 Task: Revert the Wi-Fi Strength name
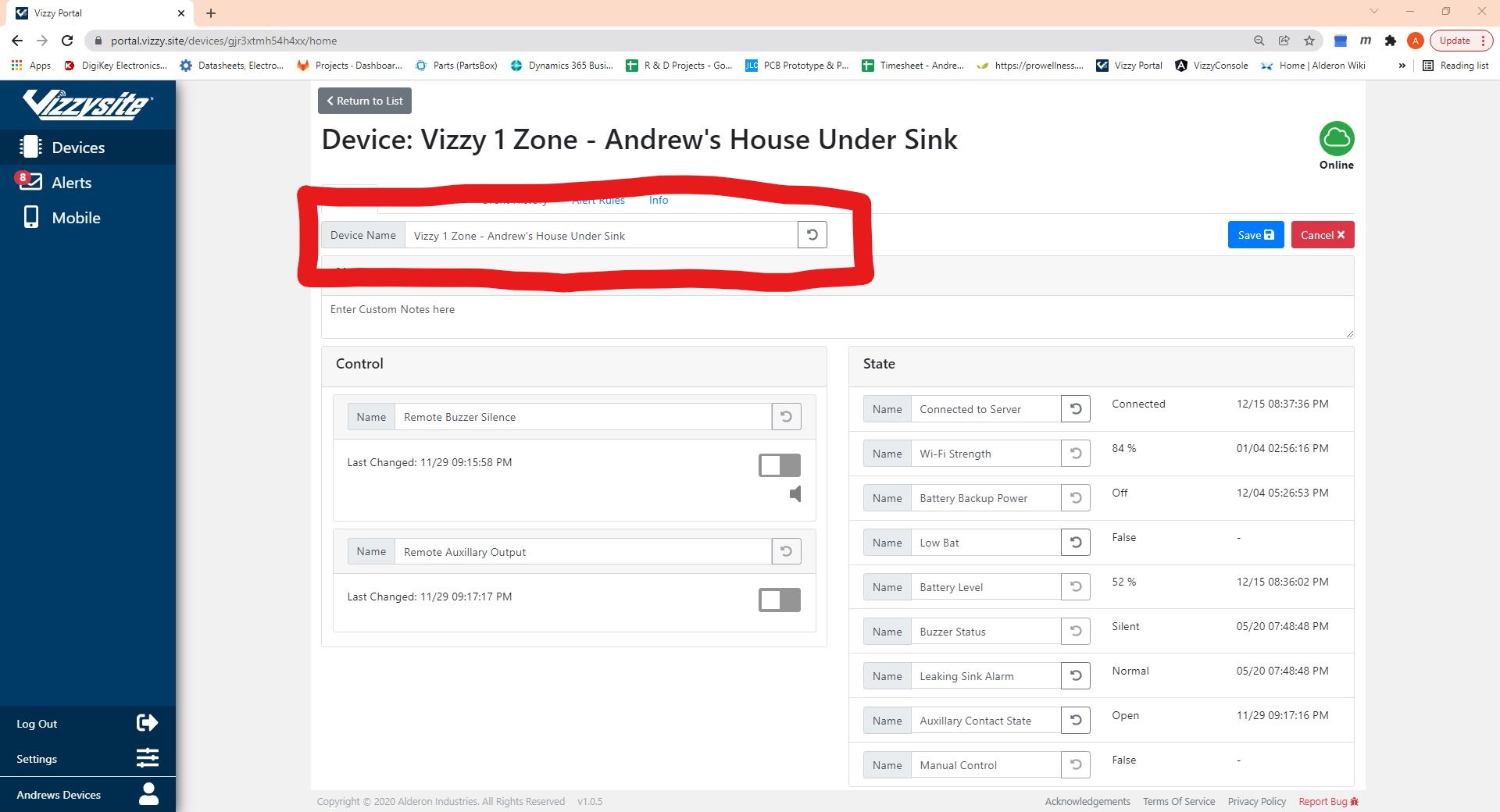1076,453
